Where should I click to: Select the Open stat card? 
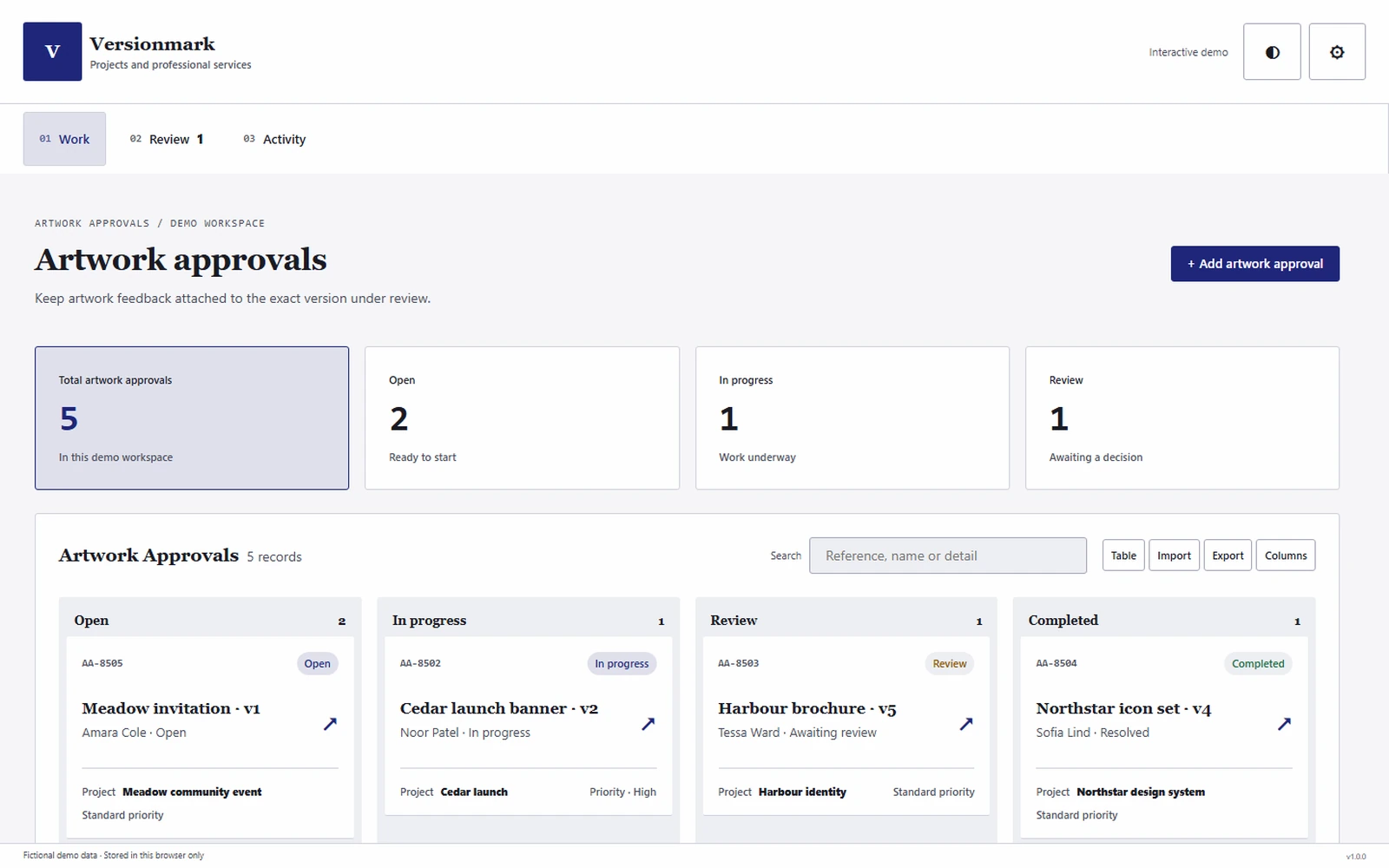pos(522,418)
